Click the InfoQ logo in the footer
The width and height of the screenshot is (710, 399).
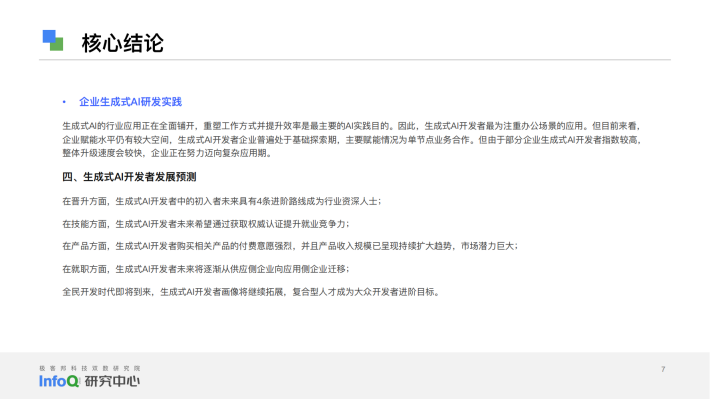point(59,381)
